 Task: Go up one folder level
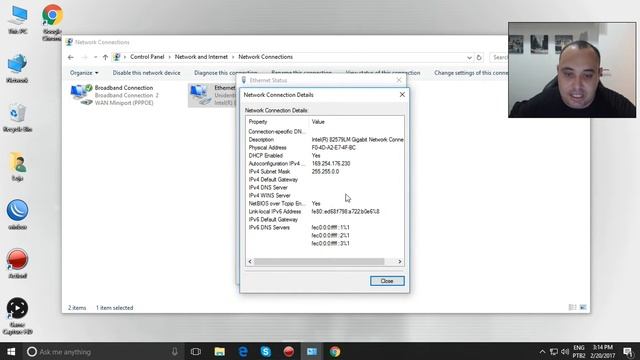click(105, 57)
